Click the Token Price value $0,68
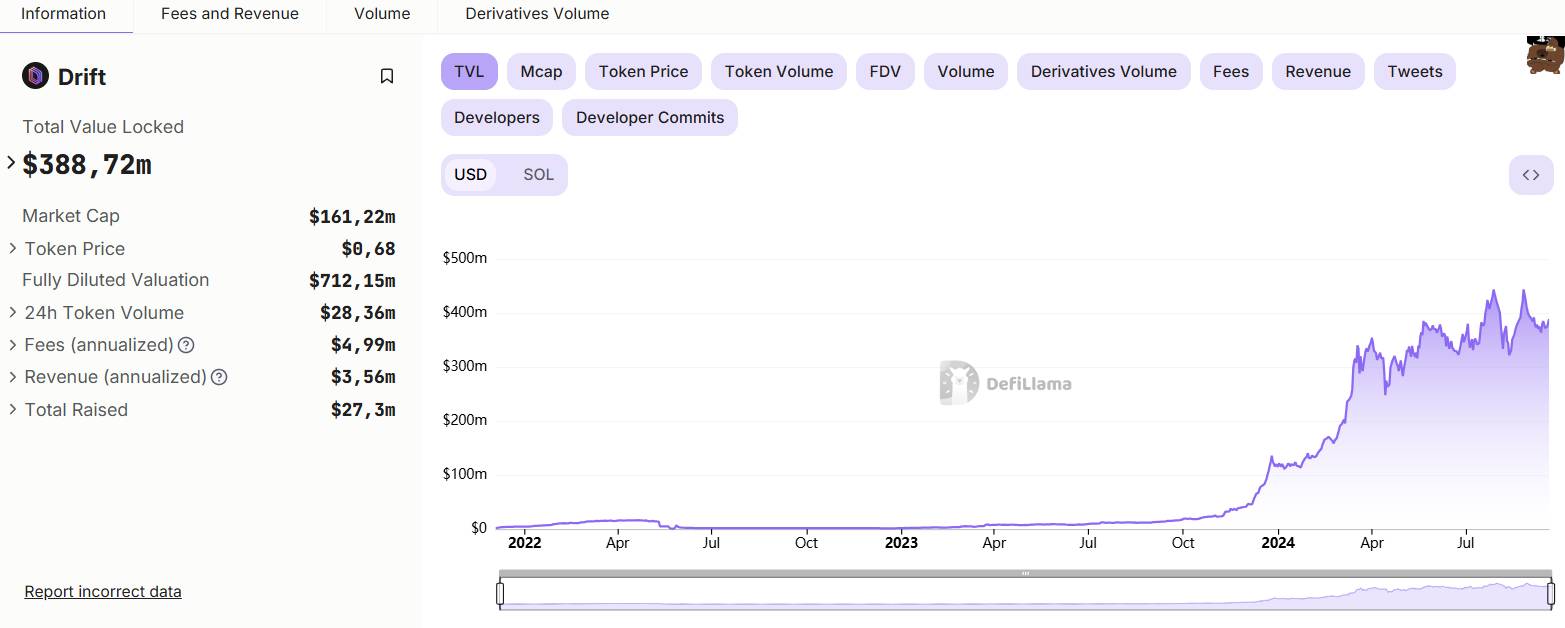Image resolution: width=1565 pixels, height=628 pixels. [x=368, y=249]
